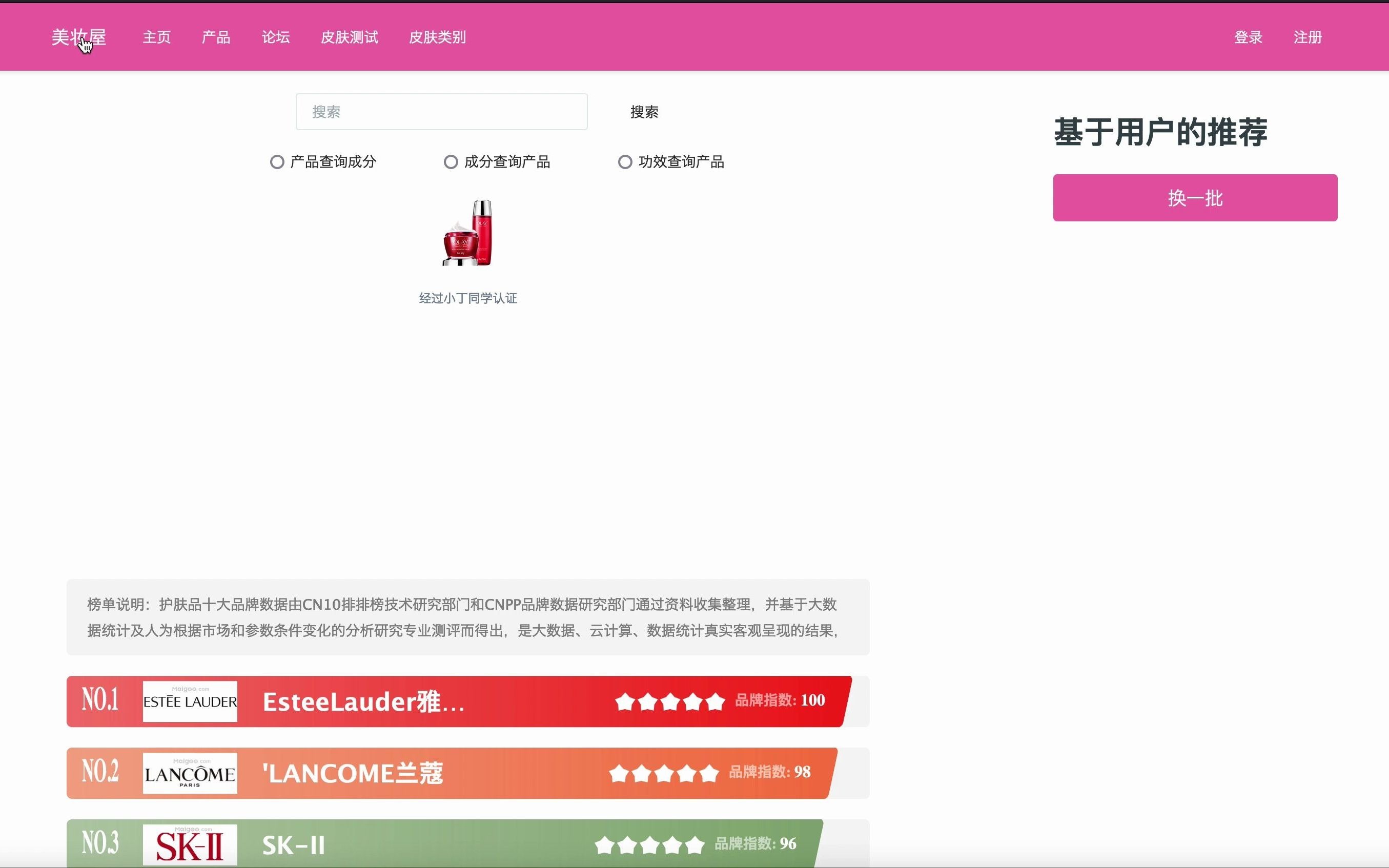
Task: Click the 注册 link
Action: click(1308, 37)
